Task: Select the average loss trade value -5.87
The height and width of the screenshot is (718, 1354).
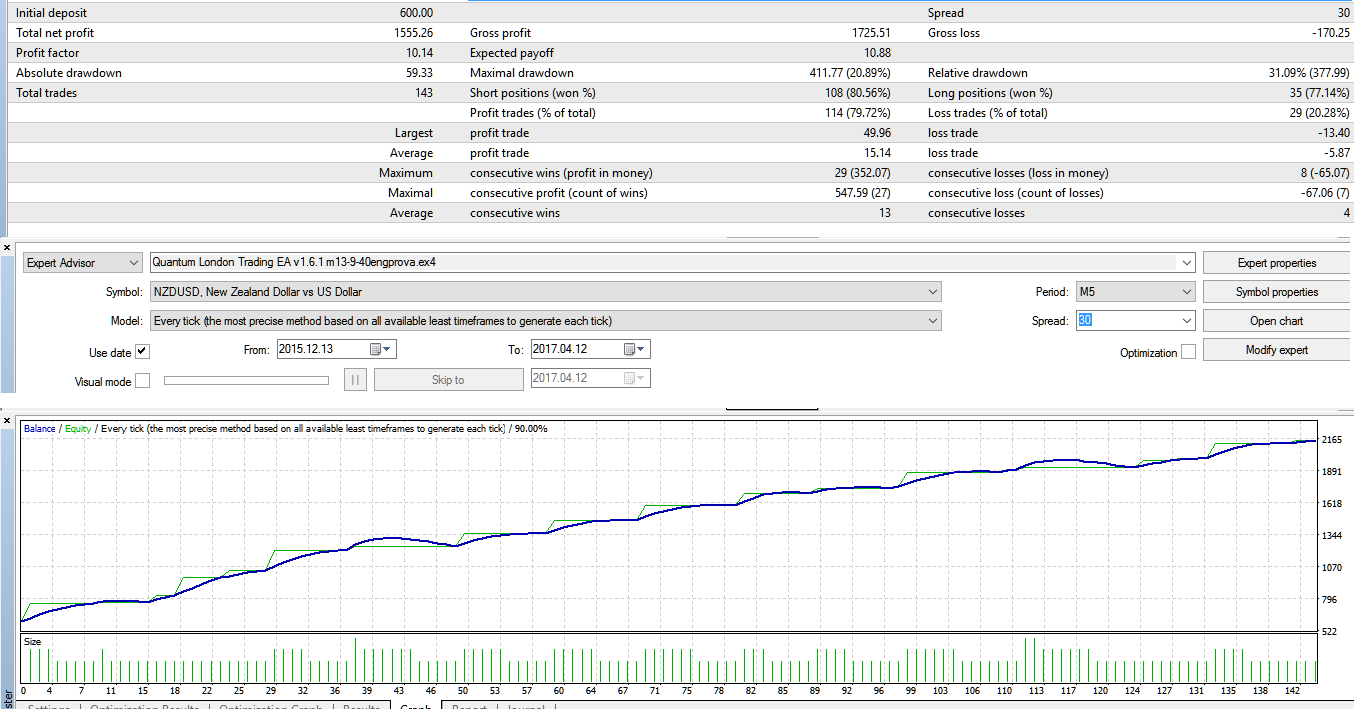Action: (1336, 153)
